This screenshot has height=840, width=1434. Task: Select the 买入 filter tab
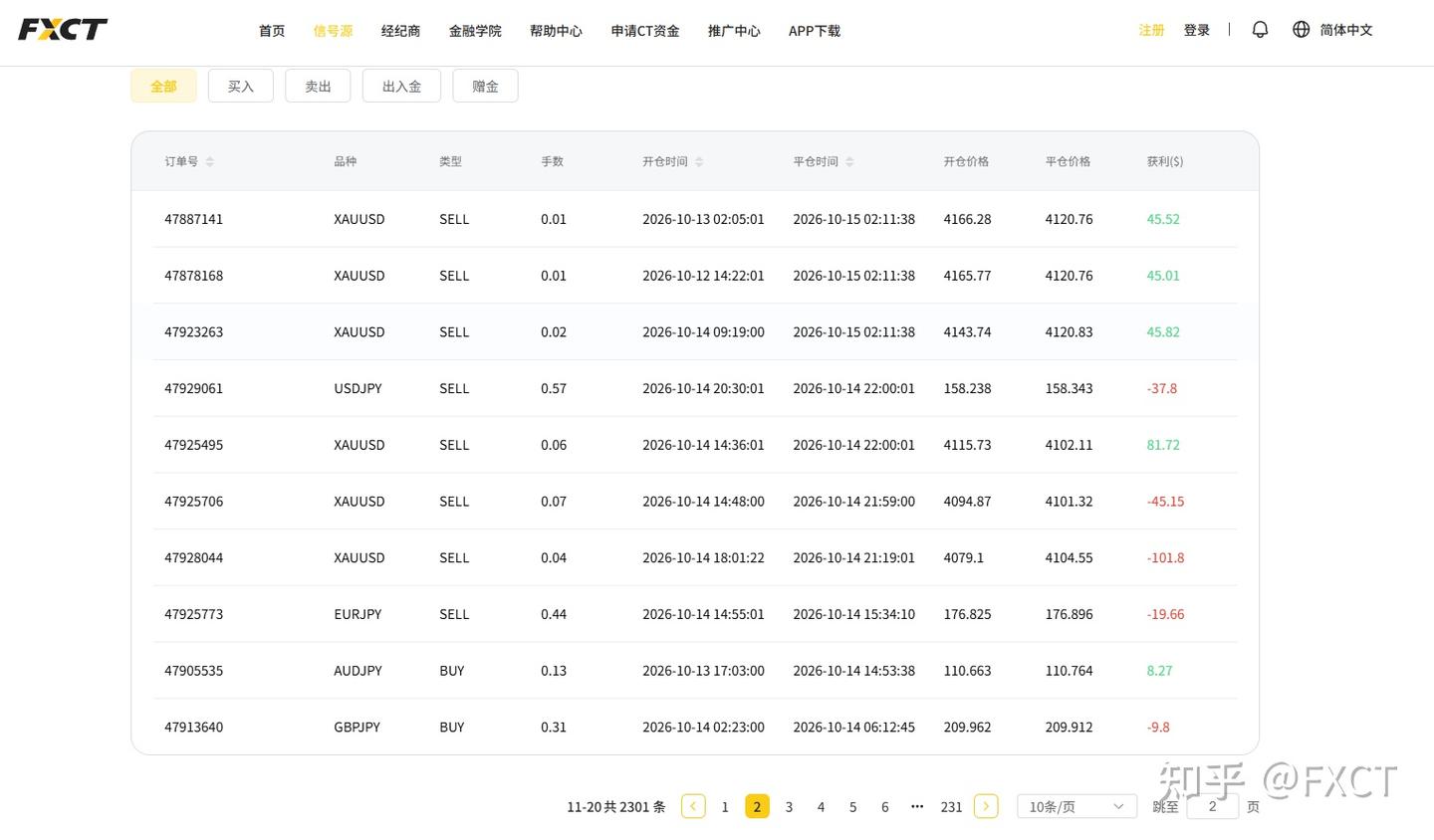(241, 87)
